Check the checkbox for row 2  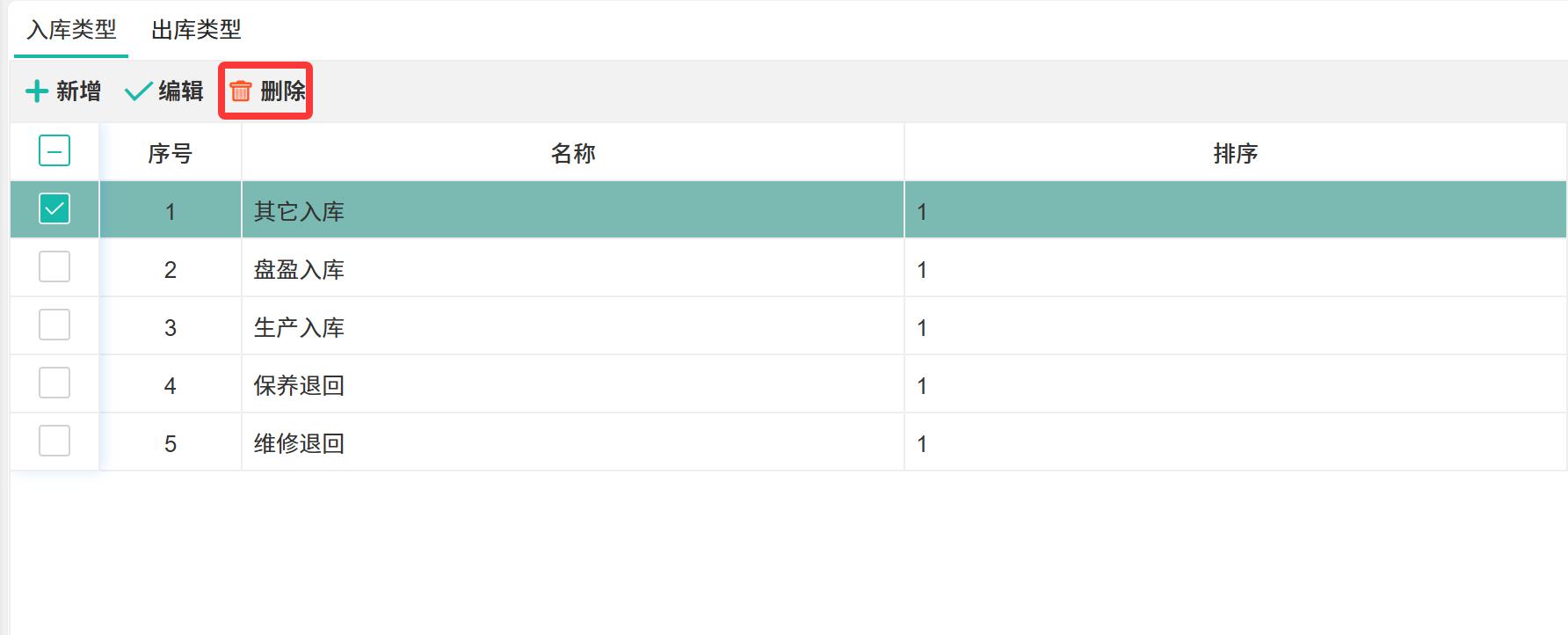[54, 267]
